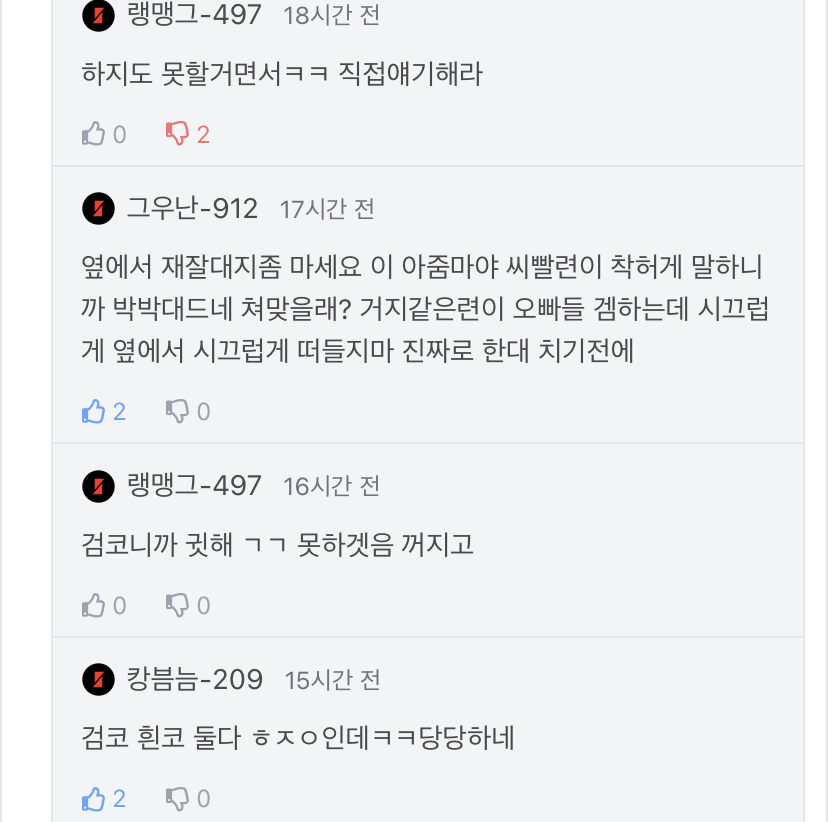Upvote the 랭맹그-497 comment from 16시간 전
This screenshot has width=828, height=822.
(94, 605)
